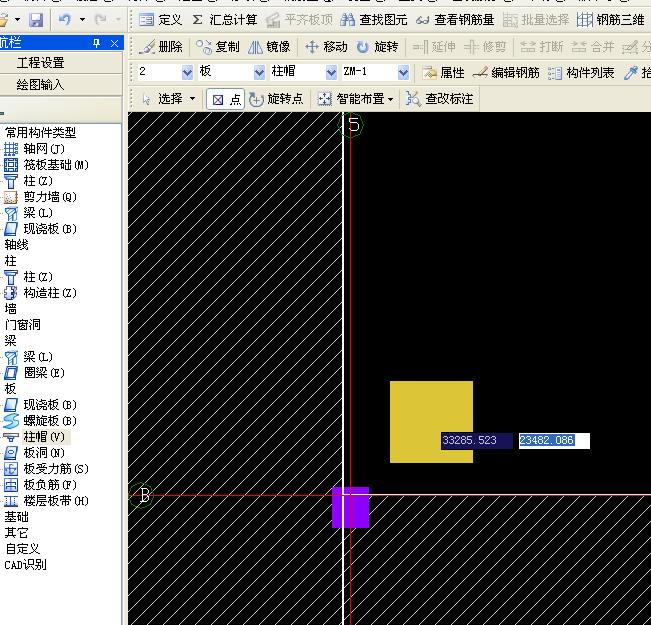Toggle the 旋转点 rotate point mode
This screenshot has width=651, height=625.
click(x=276, y=99)
